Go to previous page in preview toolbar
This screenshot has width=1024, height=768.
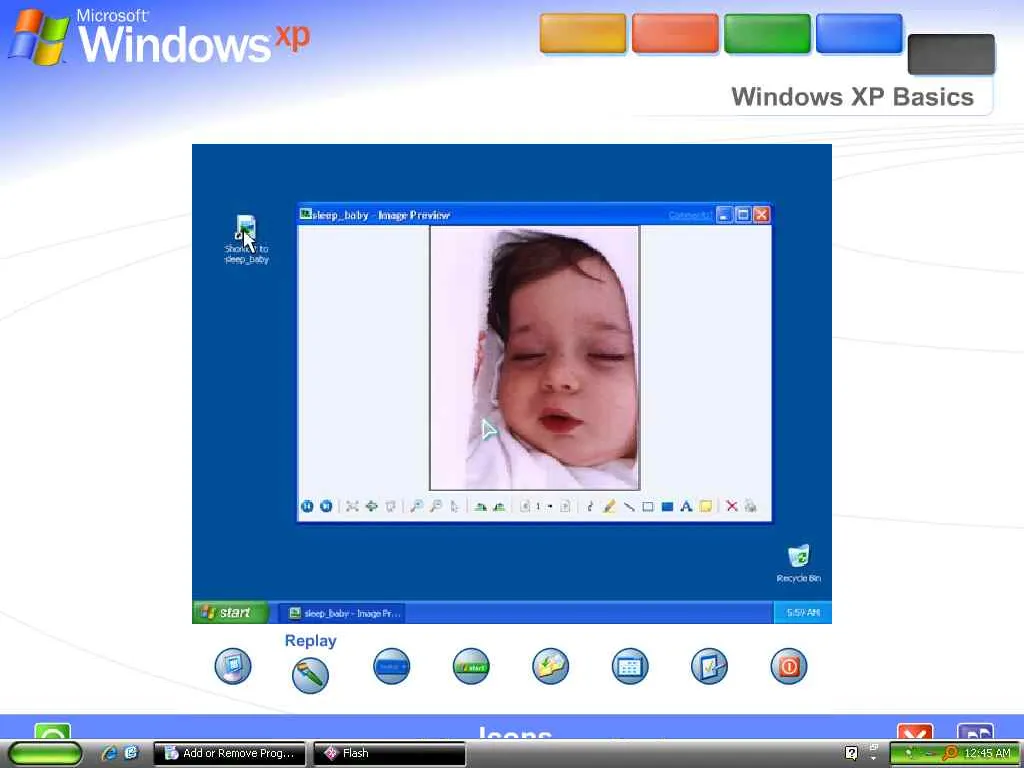click(x=524, y=506)
